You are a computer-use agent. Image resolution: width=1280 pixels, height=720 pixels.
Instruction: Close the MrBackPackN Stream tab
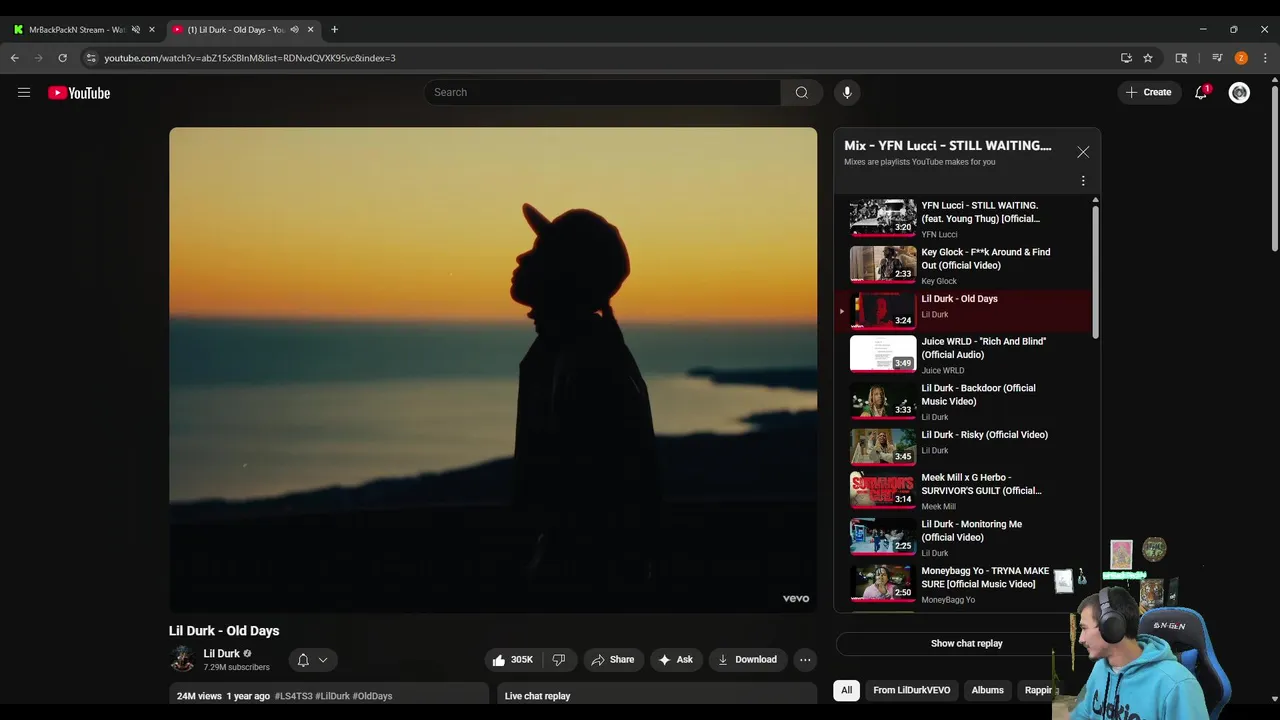[x=152, y=30]
